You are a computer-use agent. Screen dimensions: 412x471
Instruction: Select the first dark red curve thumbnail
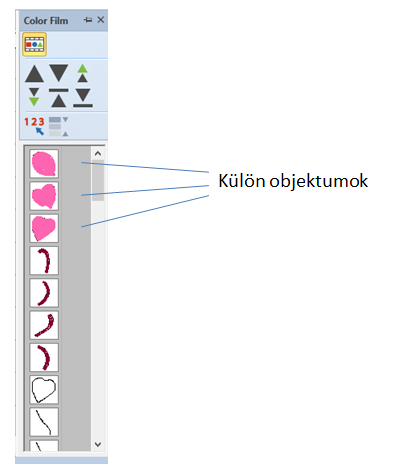coord(44,261)
